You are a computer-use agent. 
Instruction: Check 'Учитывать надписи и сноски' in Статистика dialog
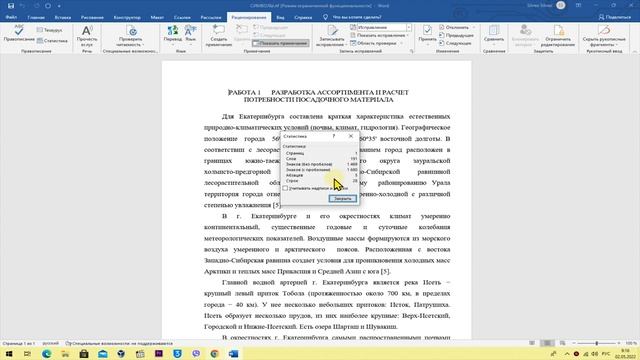[285, 188]
